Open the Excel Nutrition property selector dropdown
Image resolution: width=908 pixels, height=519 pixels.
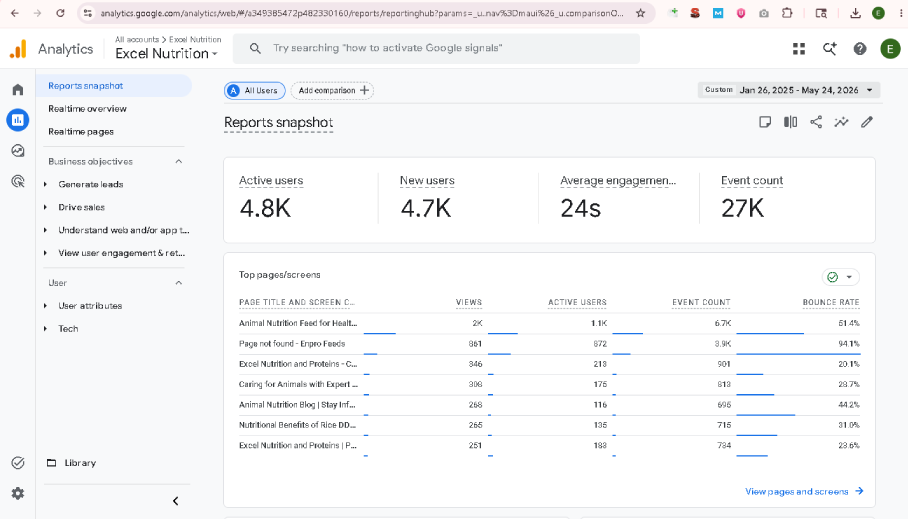(x=166, y=53)
